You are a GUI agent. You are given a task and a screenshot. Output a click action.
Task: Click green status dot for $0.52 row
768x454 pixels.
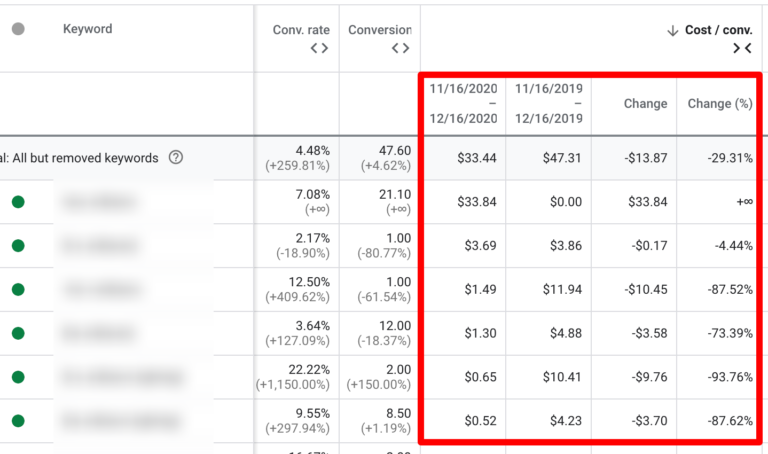coord(18,422)
